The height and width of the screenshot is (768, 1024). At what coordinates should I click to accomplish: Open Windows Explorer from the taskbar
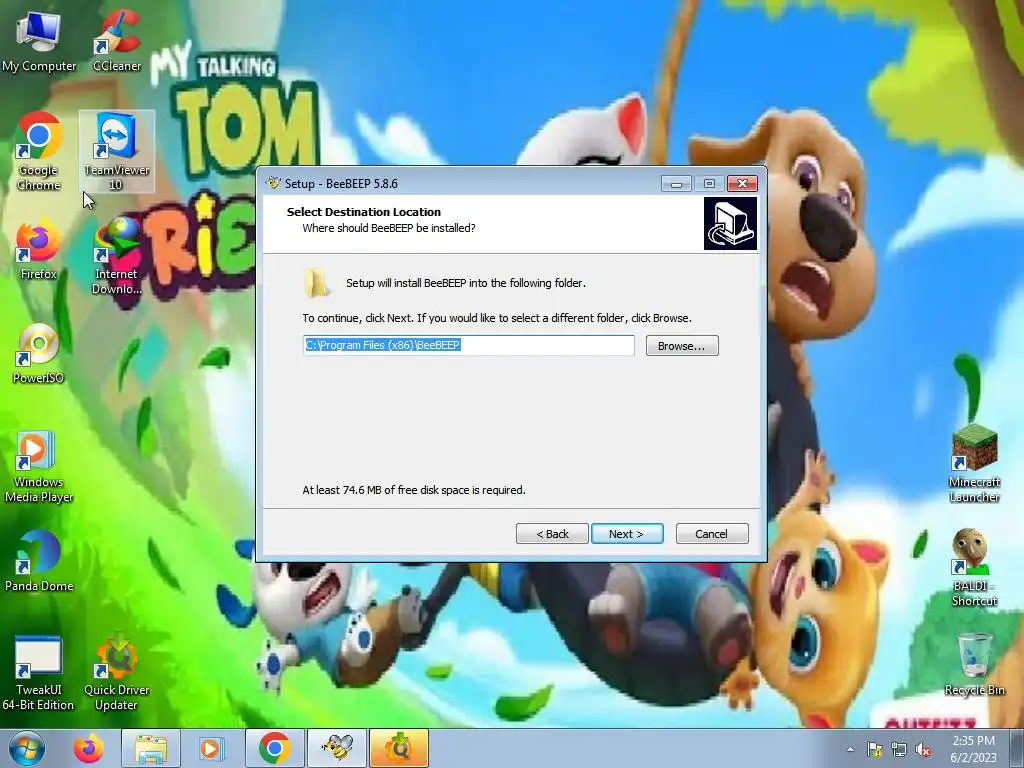coord(151,748)
